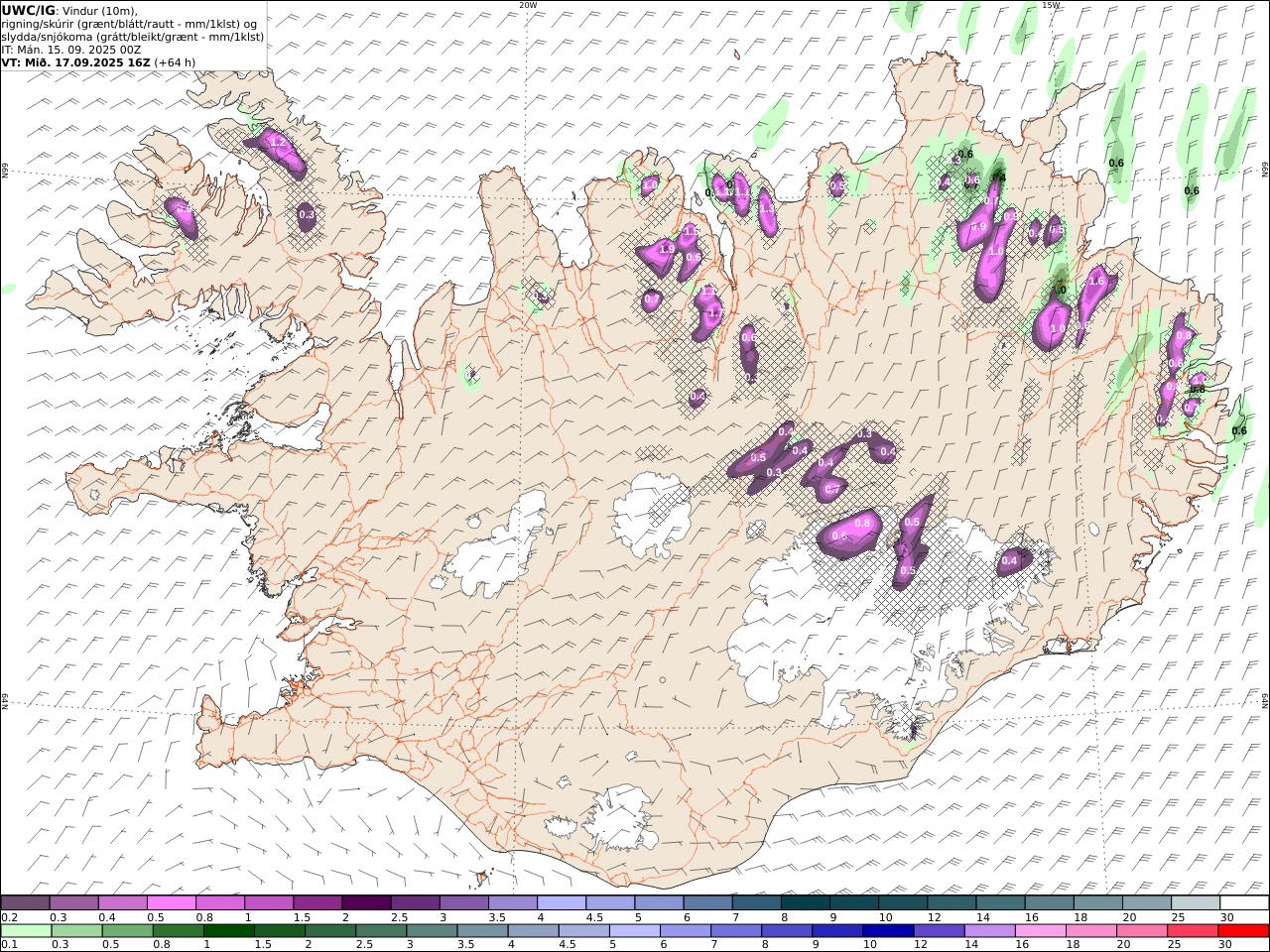The height and width of the screenshot is (952, 1270).
Task: Click the '0.1' label in bottom legend row
Action: [x=7, y=945]
